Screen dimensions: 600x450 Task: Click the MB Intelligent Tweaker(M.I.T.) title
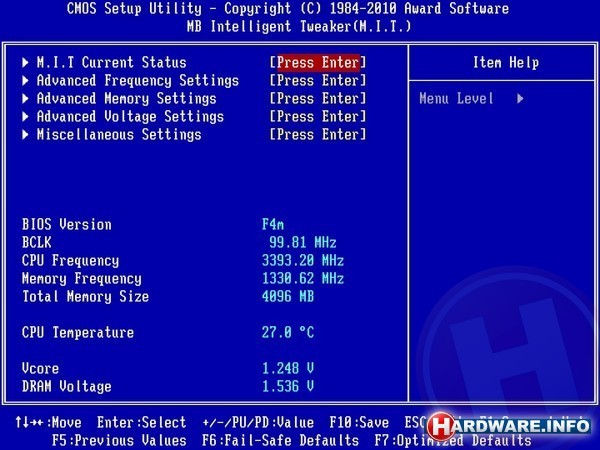pos(299,26)
